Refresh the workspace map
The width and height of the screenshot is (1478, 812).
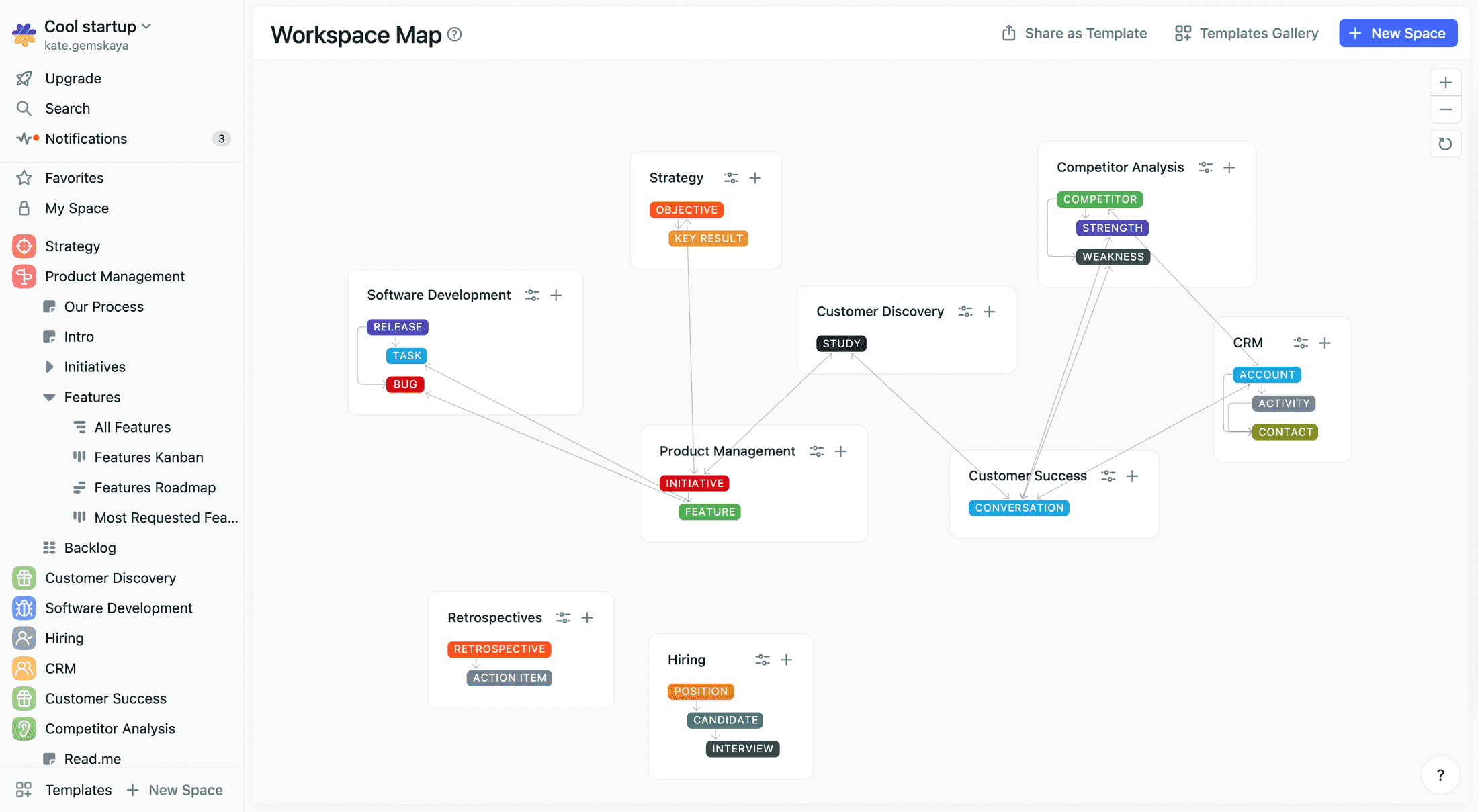(1446, 143)
